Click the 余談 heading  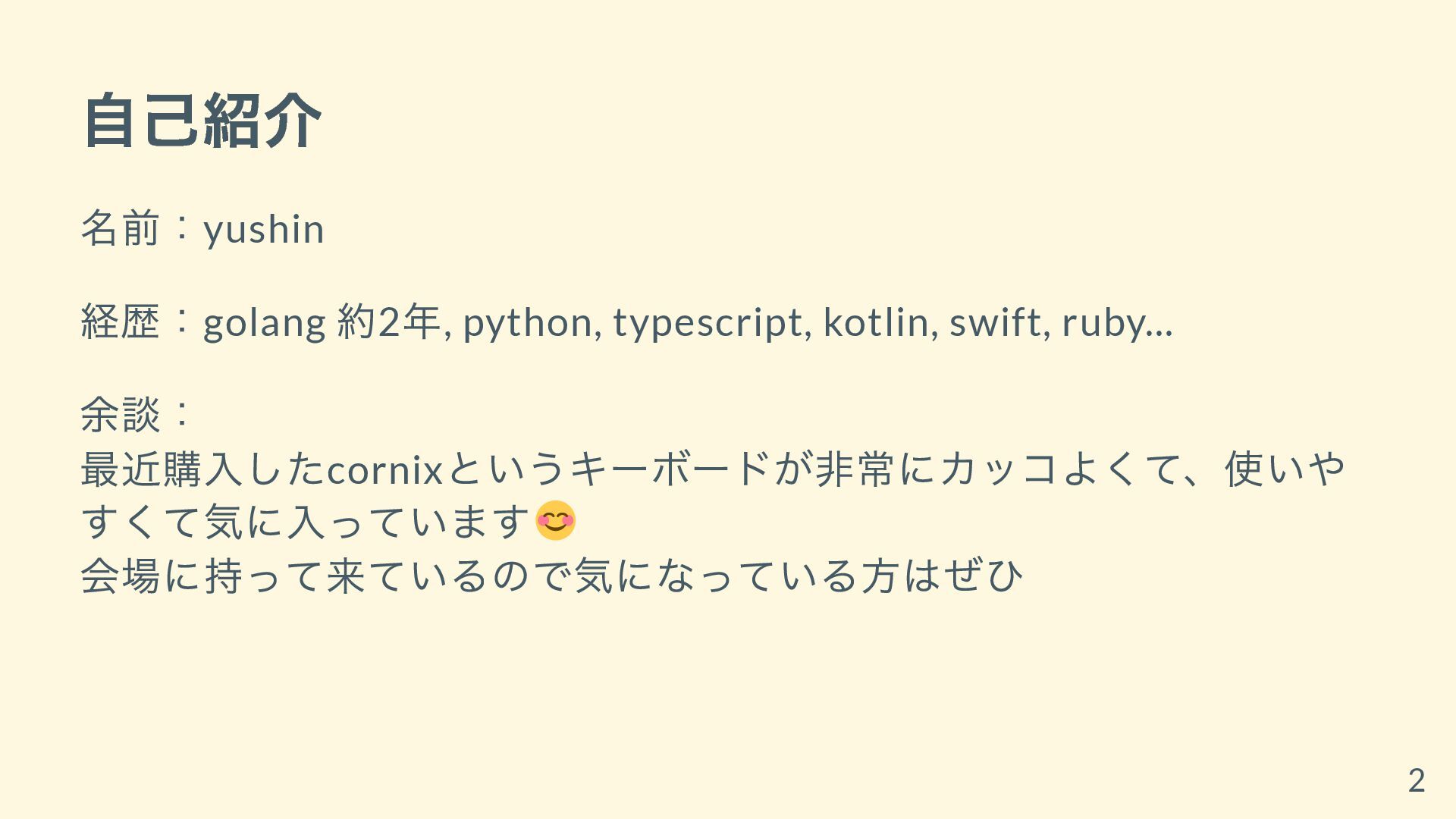121,414
